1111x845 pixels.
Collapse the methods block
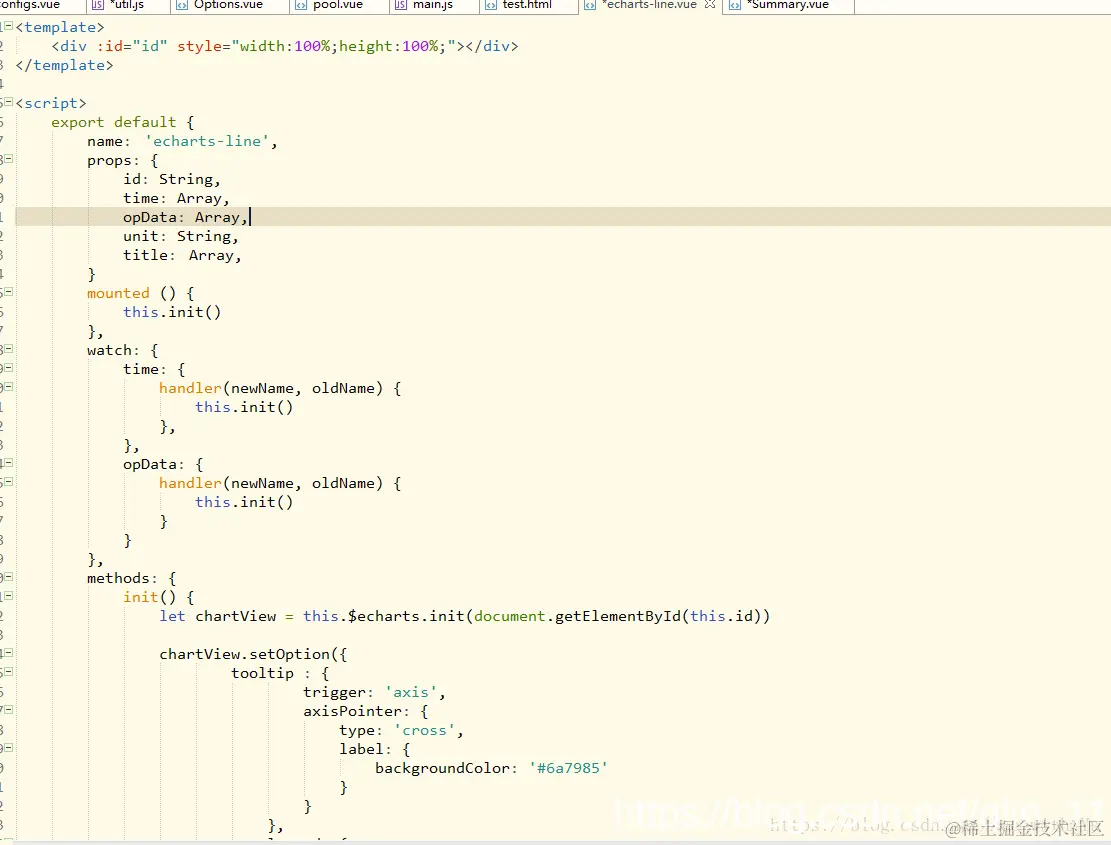pyautogui.click(x=9, y=577)
